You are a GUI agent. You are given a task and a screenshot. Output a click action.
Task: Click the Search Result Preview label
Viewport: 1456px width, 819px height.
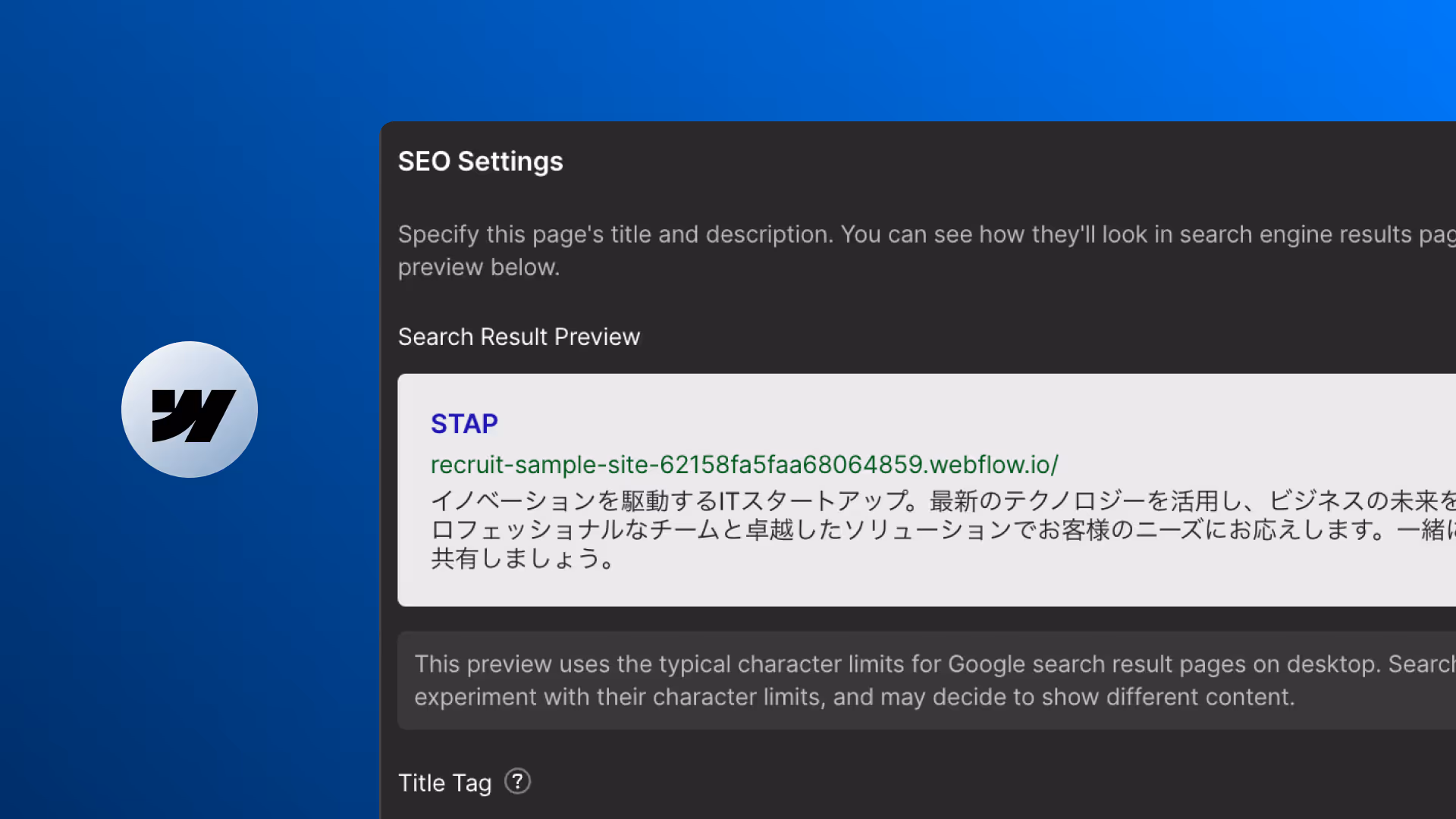coord(519,337)
